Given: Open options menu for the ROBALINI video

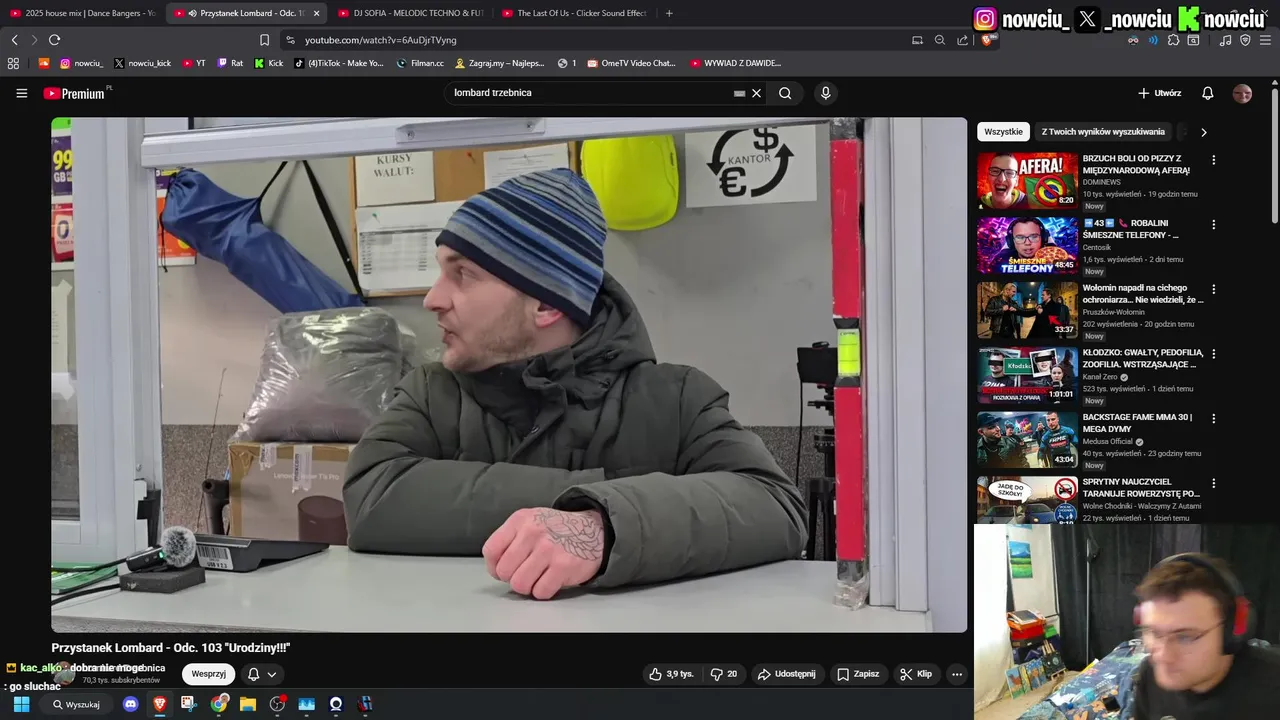Looking at the screenshot, I should (x=1213, y=225).
